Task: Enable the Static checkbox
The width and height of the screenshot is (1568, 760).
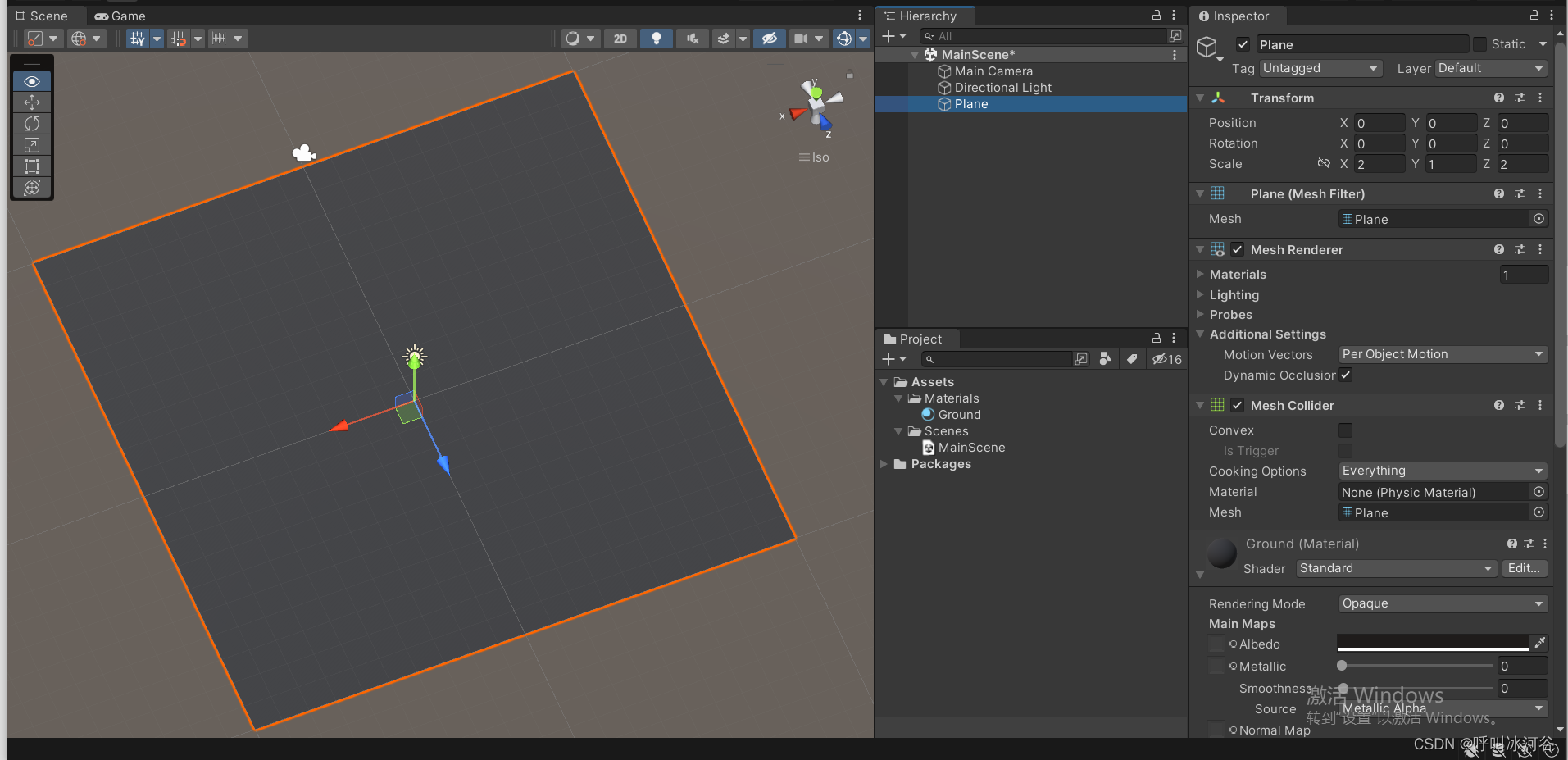Action: click(1479, 44)
